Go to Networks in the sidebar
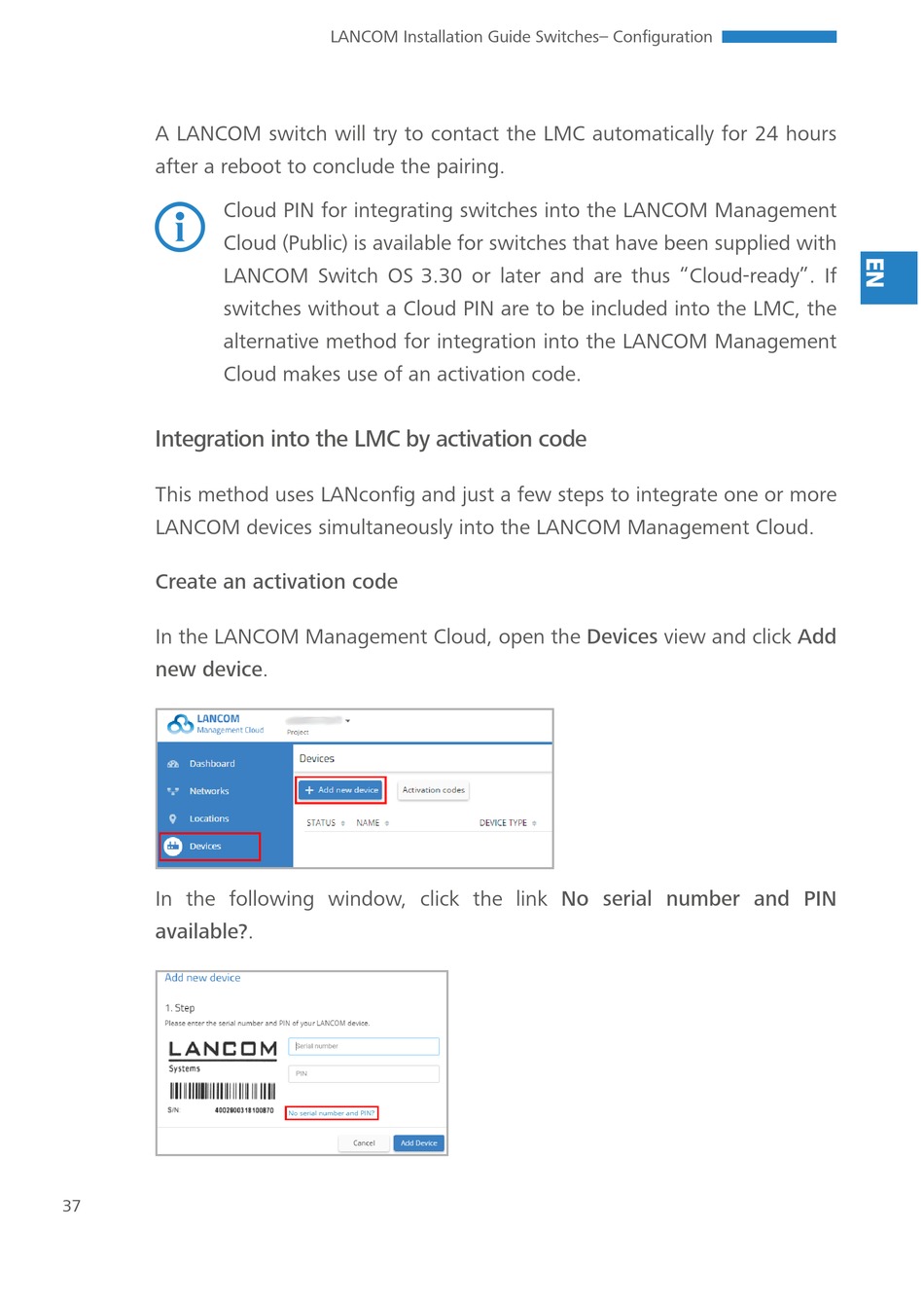 [209, 791]
